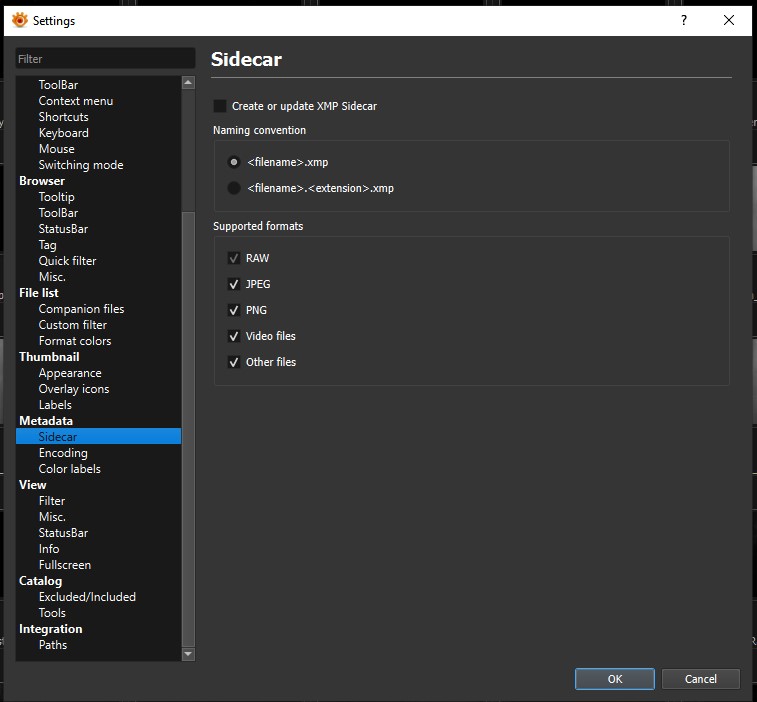
Task: Click the help question mark button
Action: (683, 20)
